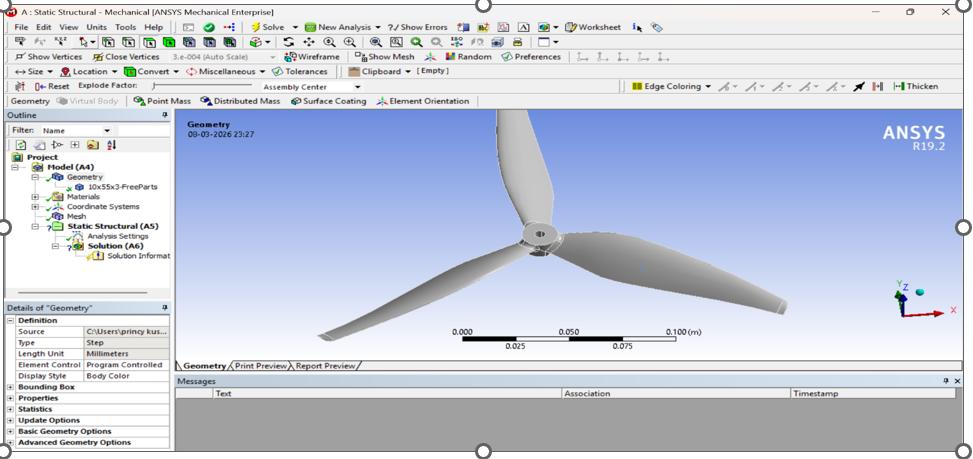
Task: Click the Label tool icon
Action: coord(20,42)
